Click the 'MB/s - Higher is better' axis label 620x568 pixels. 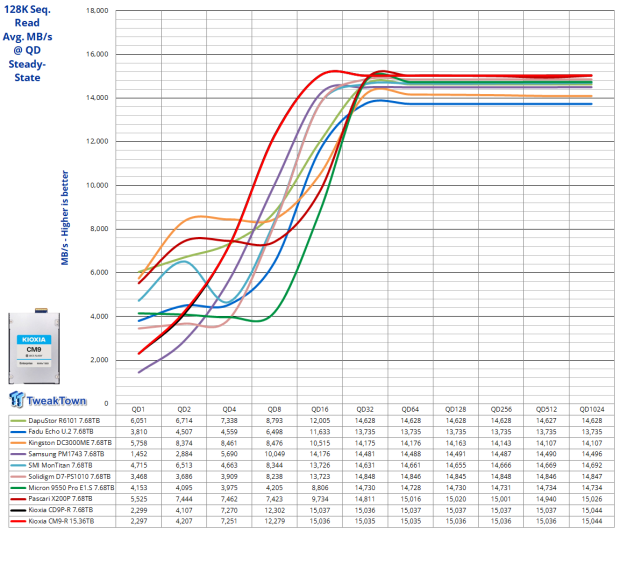pos(65,218)
